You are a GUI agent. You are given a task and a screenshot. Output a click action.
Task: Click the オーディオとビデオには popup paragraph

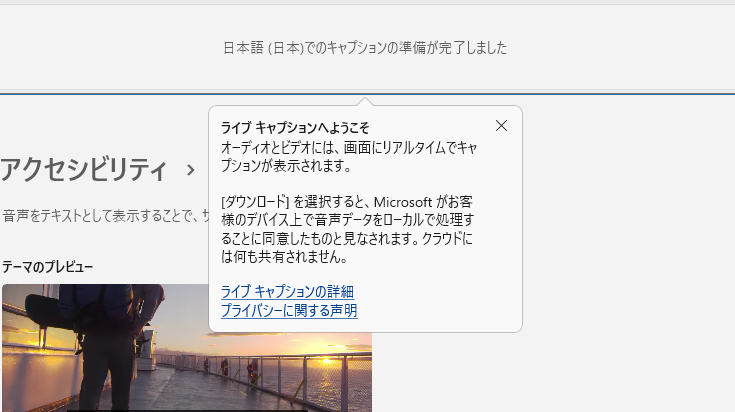pyautogui.click(x=349, y=157)
